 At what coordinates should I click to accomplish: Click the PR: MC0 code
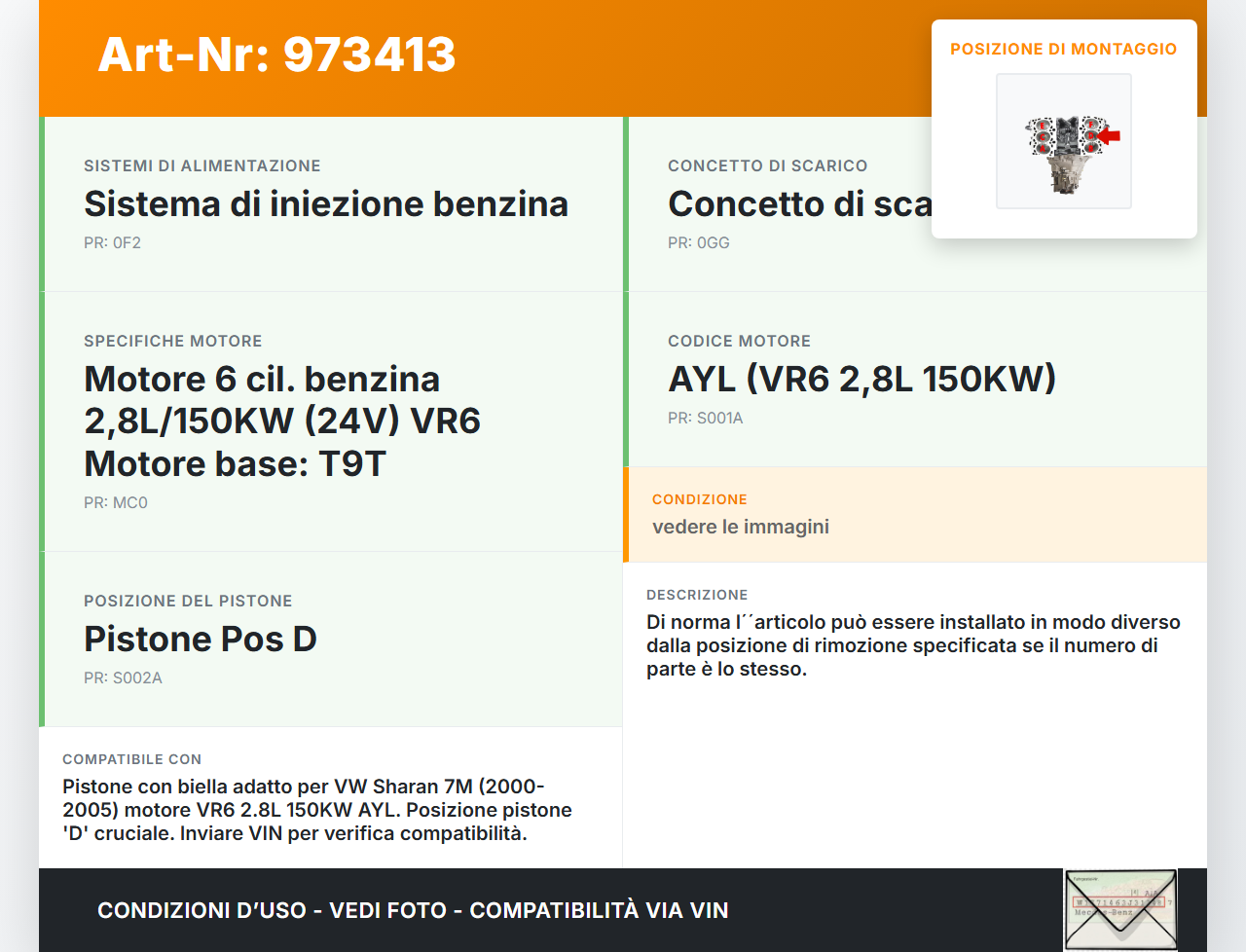[x=115, y=503]
